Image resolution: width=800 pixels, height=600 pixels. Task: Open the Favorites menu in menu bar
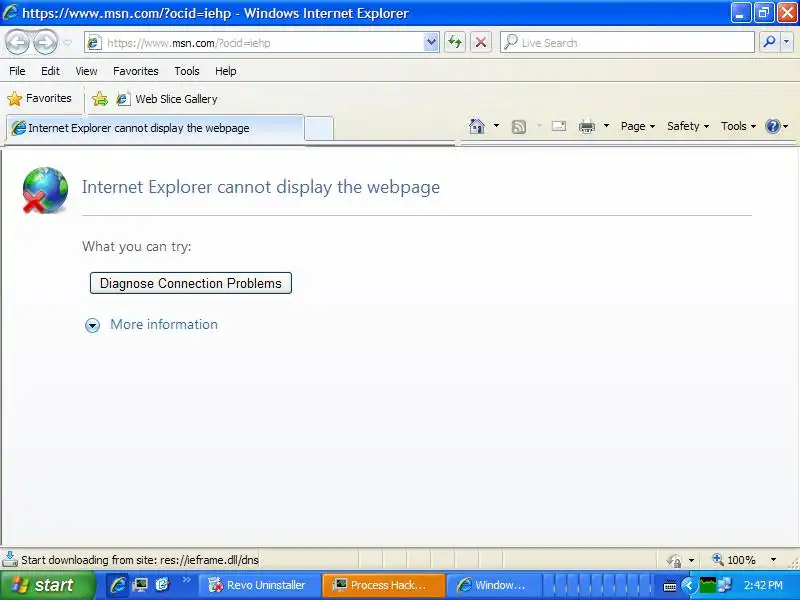pos(136,71)
